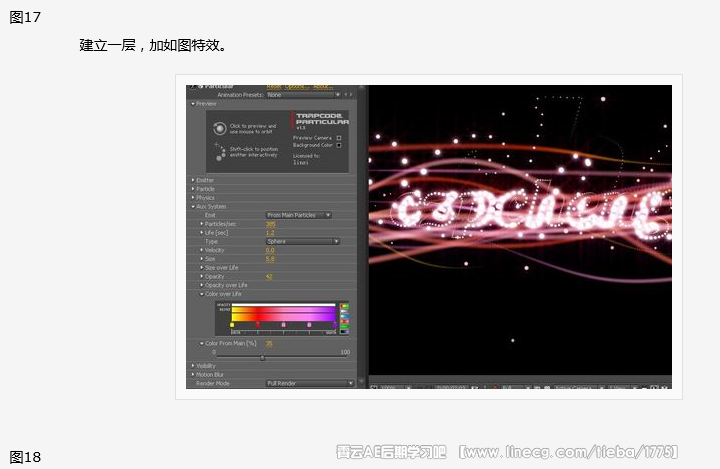Go to next animation preset arrow
This screenshot has width=720, height=469.
coord(351,95)
